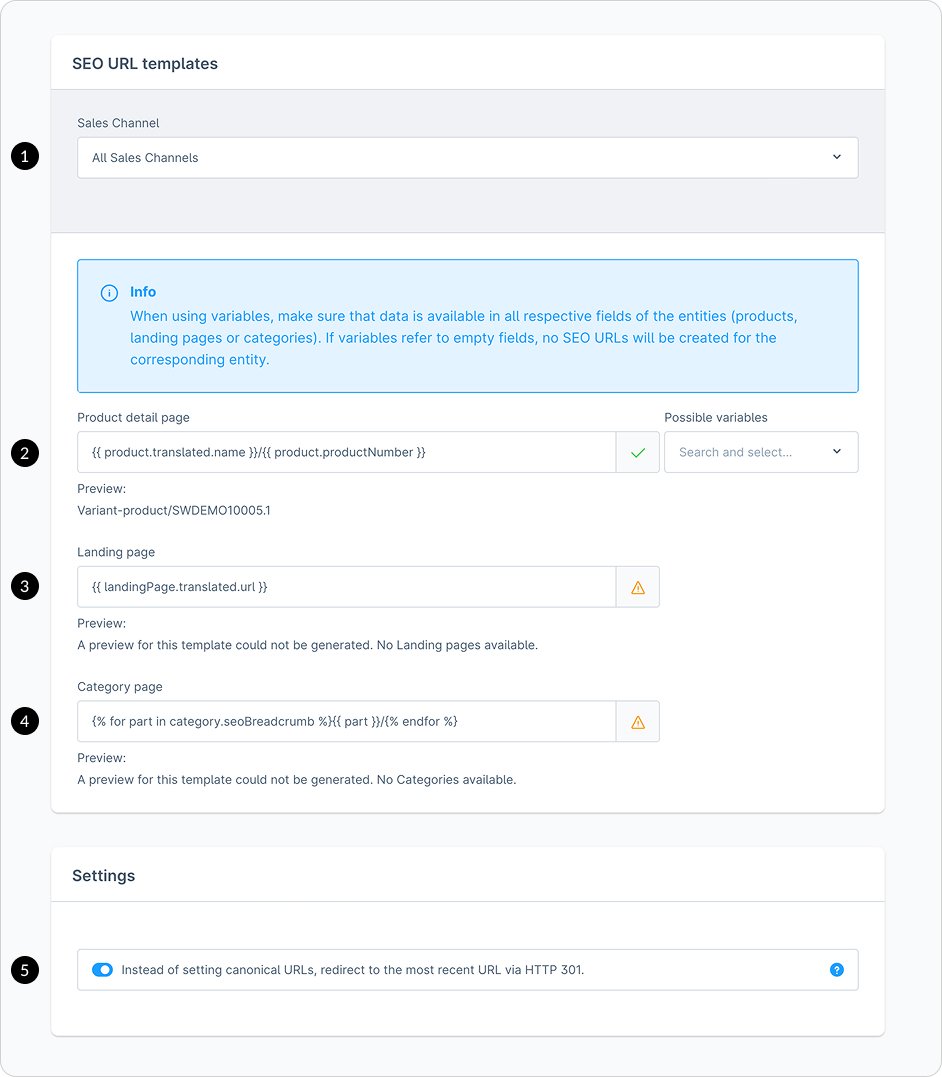Click into the Landing page template field

pos(345,588)
